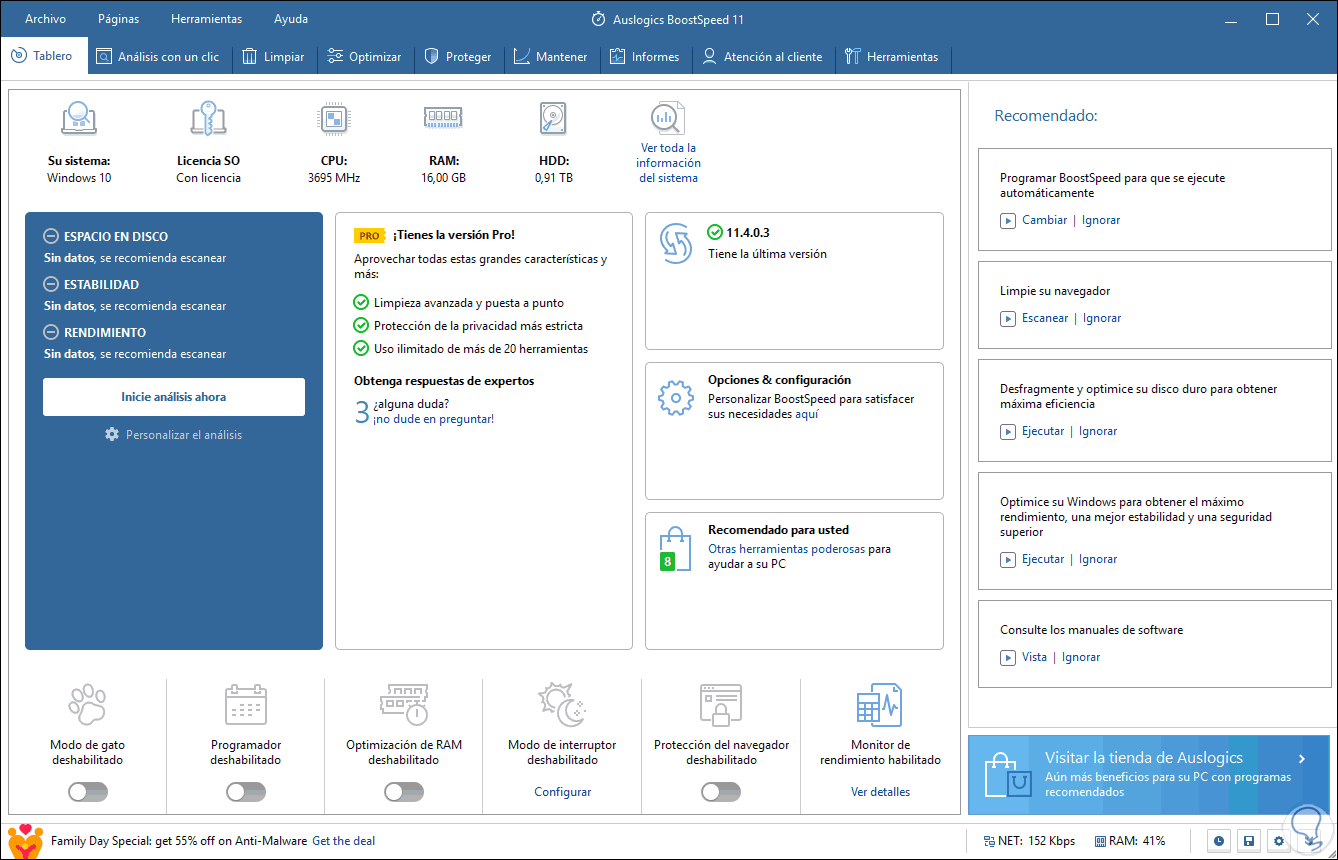Viewport: 1338px width, 860px height.
Task: Click the calendar icon above Programador
Action: coord(245,704)
